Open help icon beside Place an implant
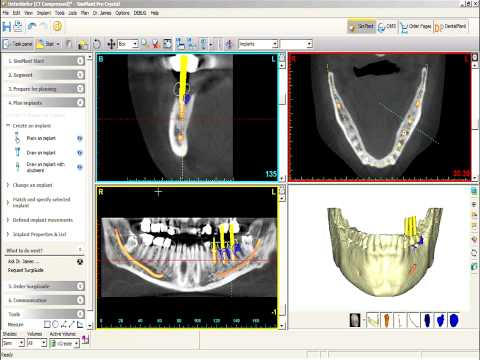480x360 pixels. (80, 138)
